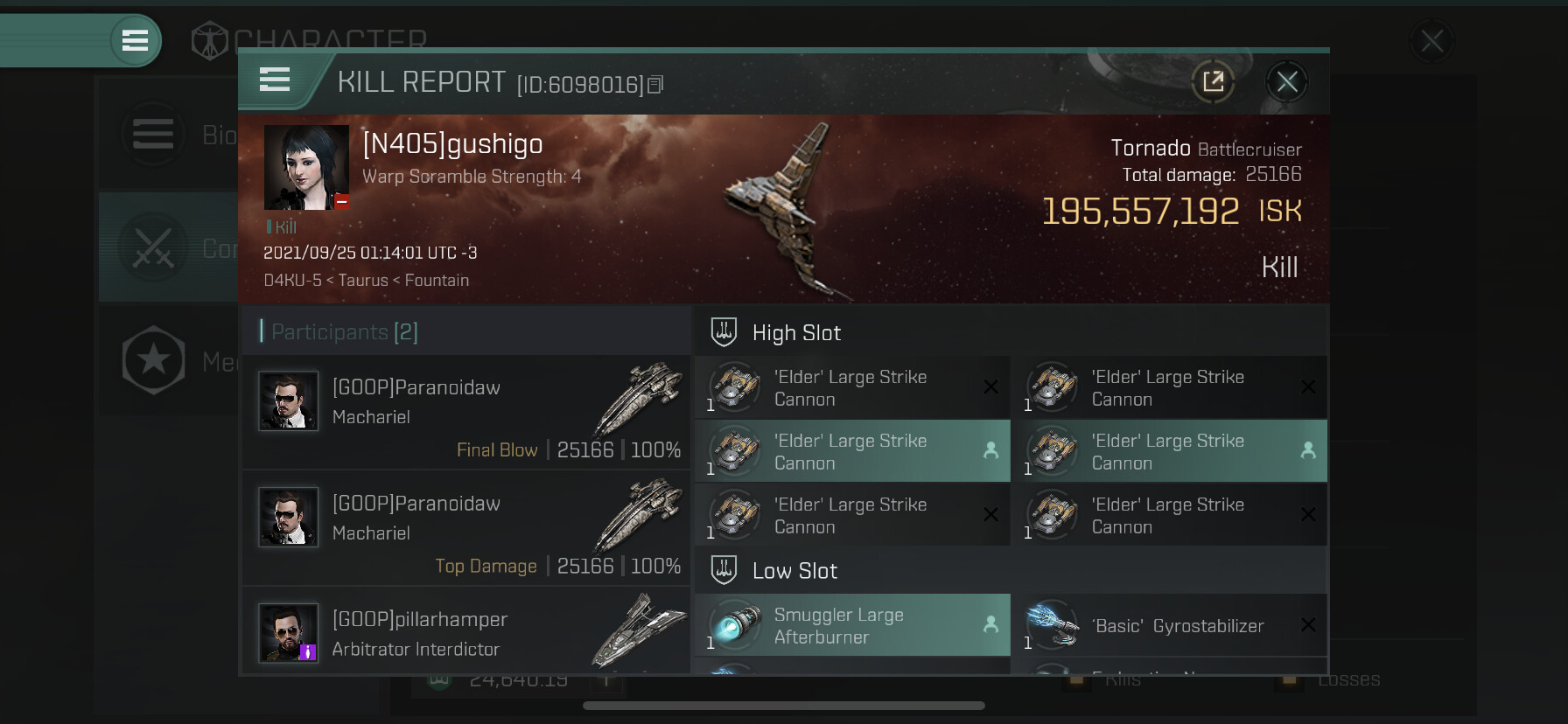This screenshot has width=1568, height=724.
Task: Open the main menu in top-left corner
Action: (x=135, y=40)
